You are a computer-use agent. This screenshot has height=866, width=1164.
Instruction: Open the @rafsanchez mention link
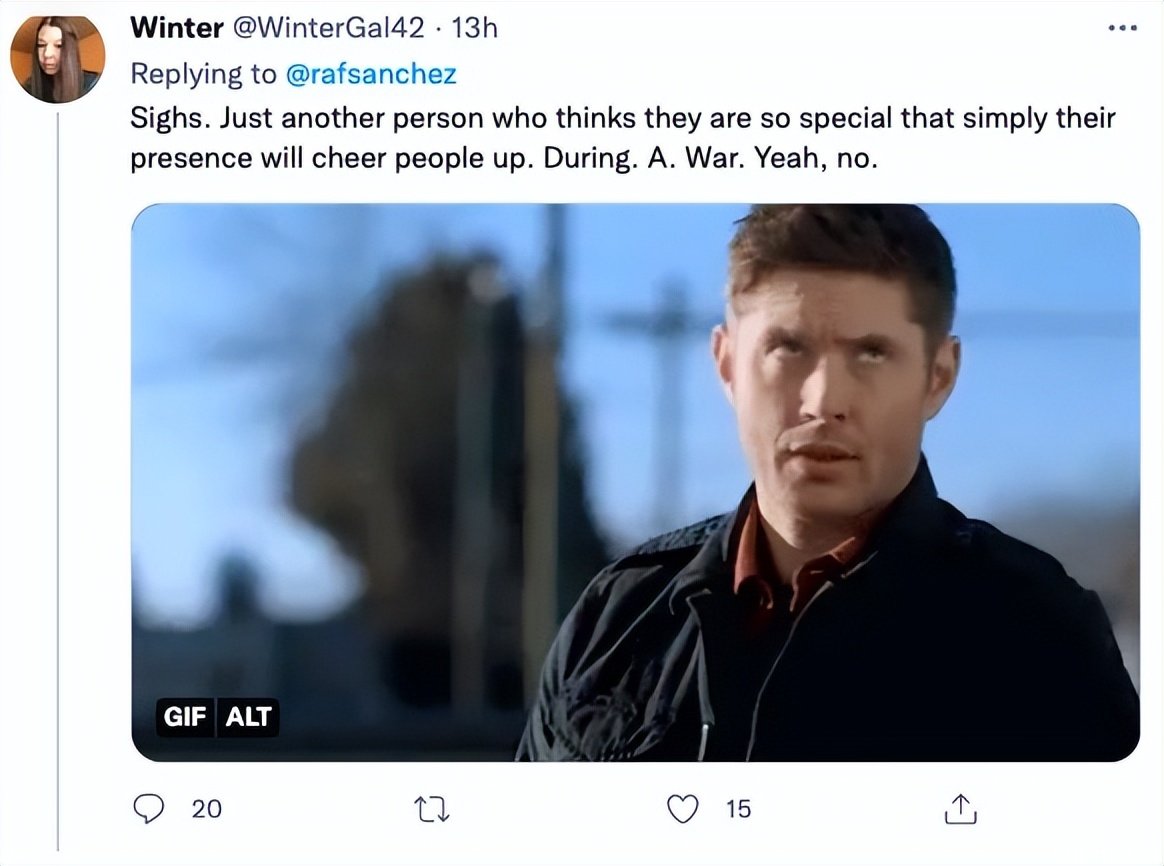370,74
